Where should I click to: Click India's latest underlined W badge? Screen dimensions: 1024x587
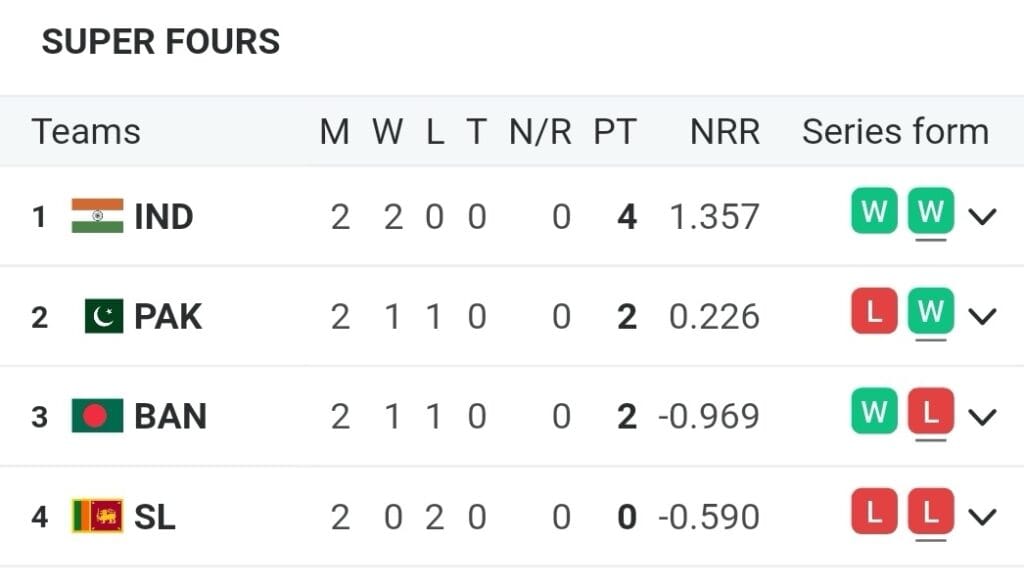[931, 212]
